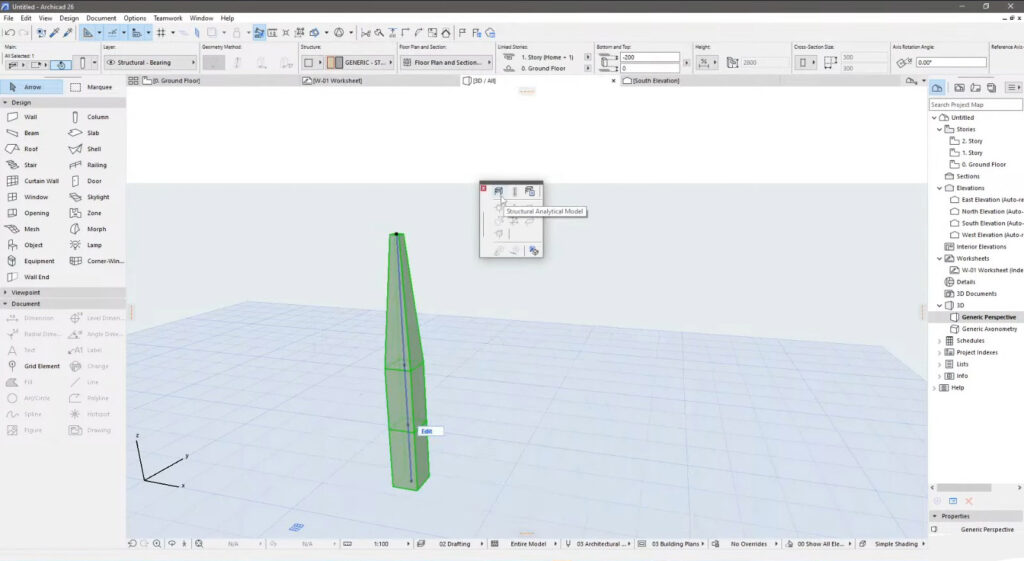Screen dimensions: 1024x561
Task: Open the Document menu
Action: coord(101,18)
